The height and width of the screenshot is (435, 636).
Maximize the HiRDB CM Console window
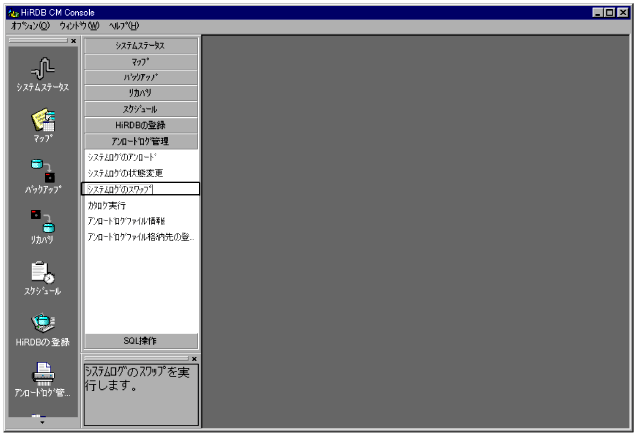[610, 13]
